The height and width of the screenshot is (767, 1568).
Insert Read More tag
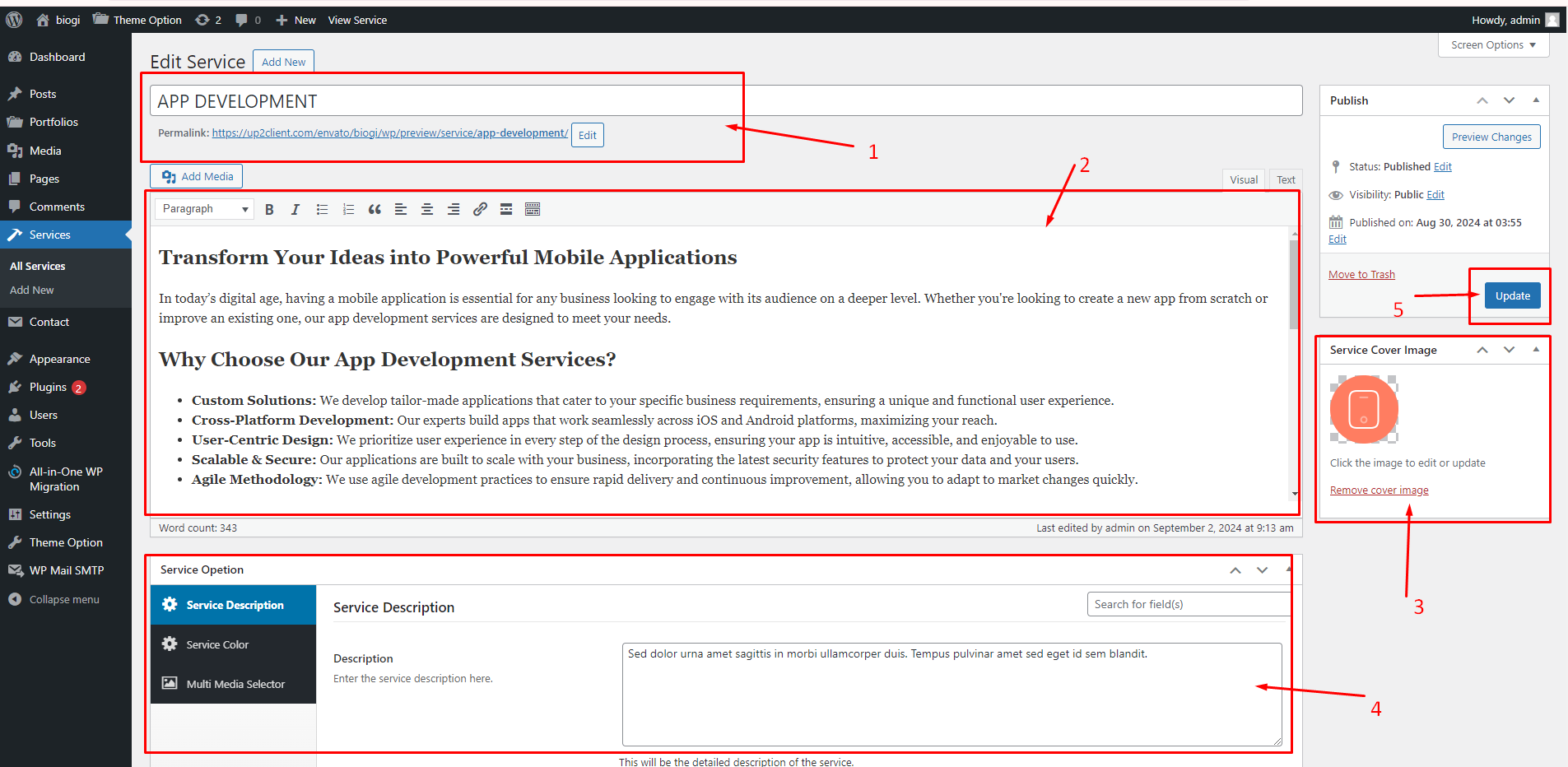pyautogui.click(x=506, y=210)
